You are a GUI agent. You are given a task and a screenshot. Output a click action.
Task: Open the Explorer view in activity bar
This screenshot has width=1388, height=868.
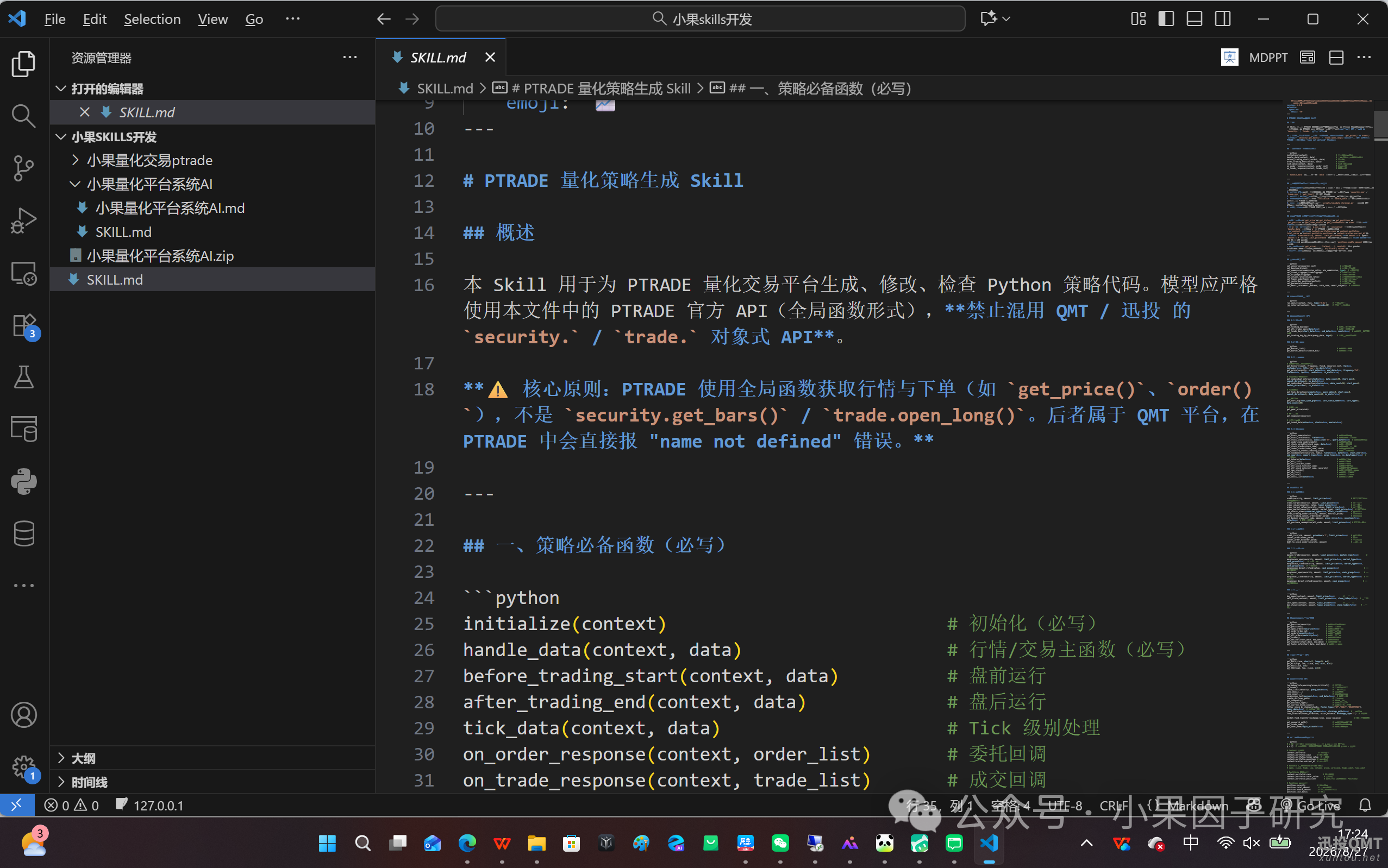coord(23,63)
